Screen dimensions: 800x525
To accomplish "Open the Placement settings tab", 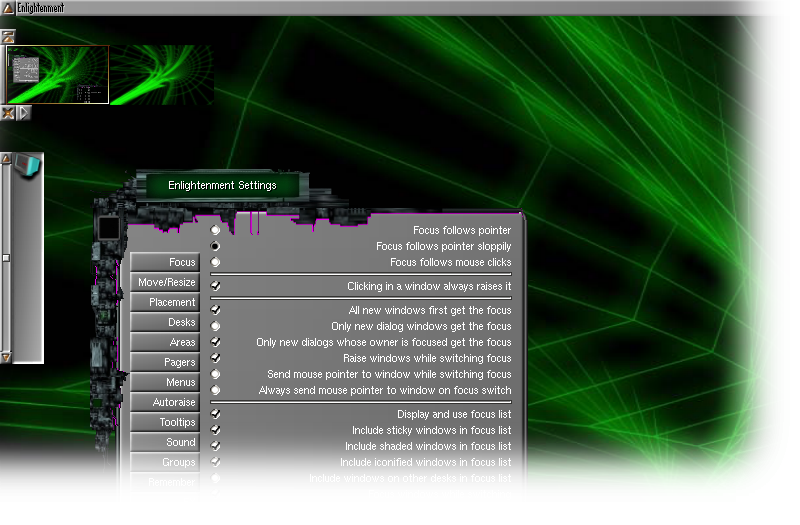I will [165, 302].
